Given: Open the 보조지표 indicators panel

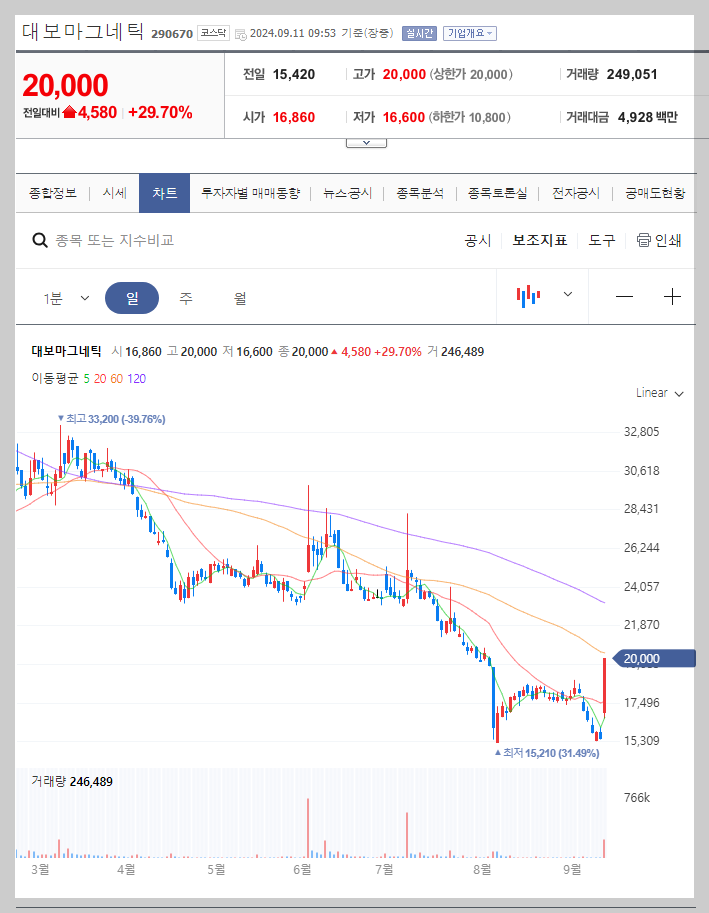Looking at the screenshot, I should click(x=539, y=240).
